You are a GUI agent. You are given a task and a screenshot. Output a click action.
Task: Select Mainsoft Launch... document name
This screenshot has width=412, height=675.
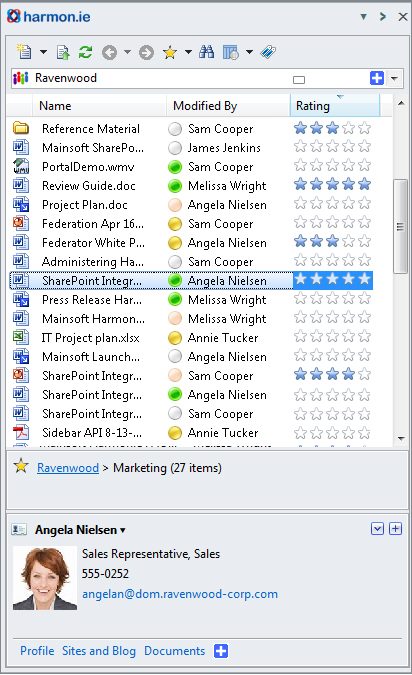click(91, 356)
